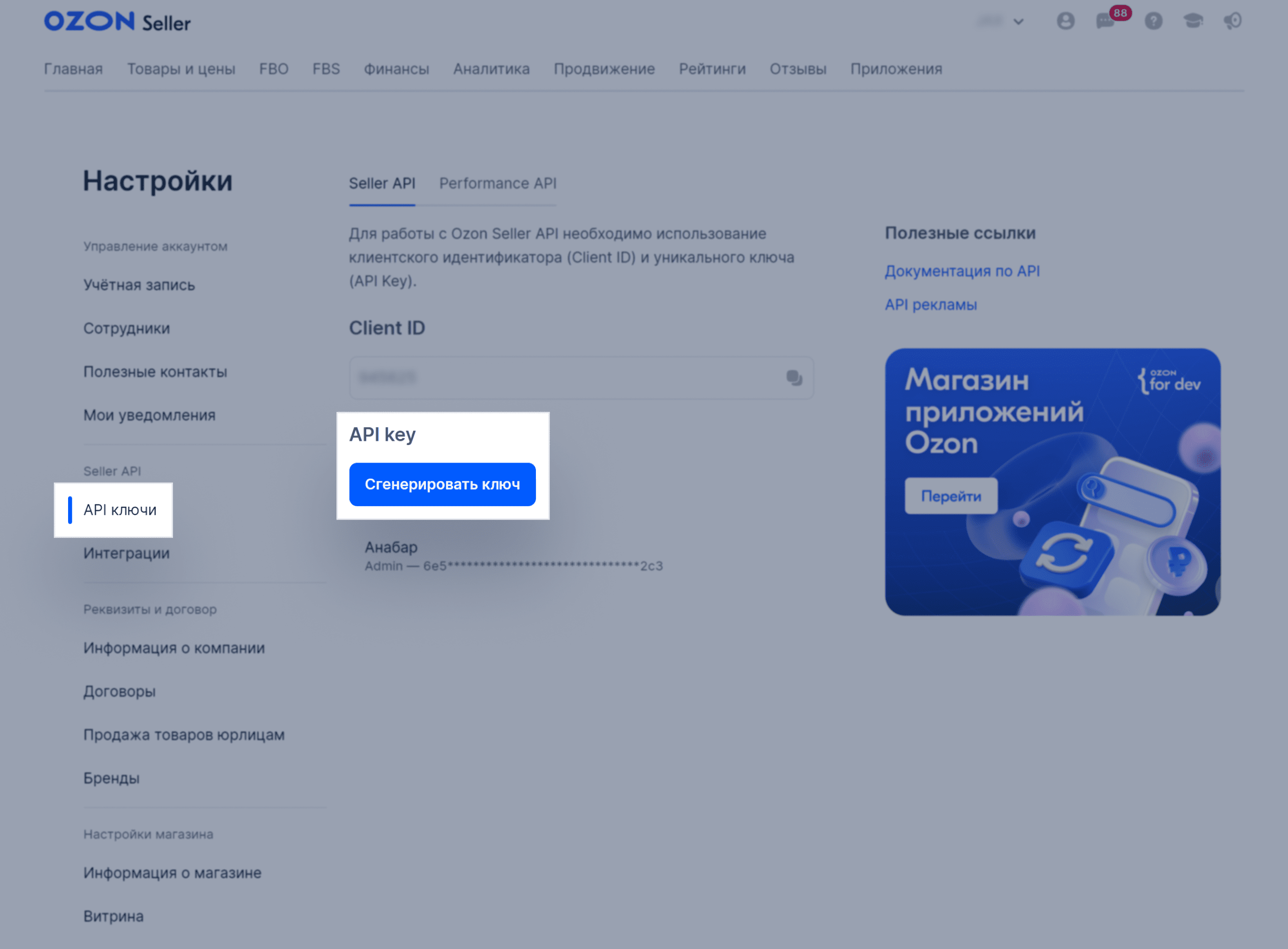The height and width of the screenshot is (949, 1288).
Task: Open the graduation cap learning icon
Action: [1193, 21]
